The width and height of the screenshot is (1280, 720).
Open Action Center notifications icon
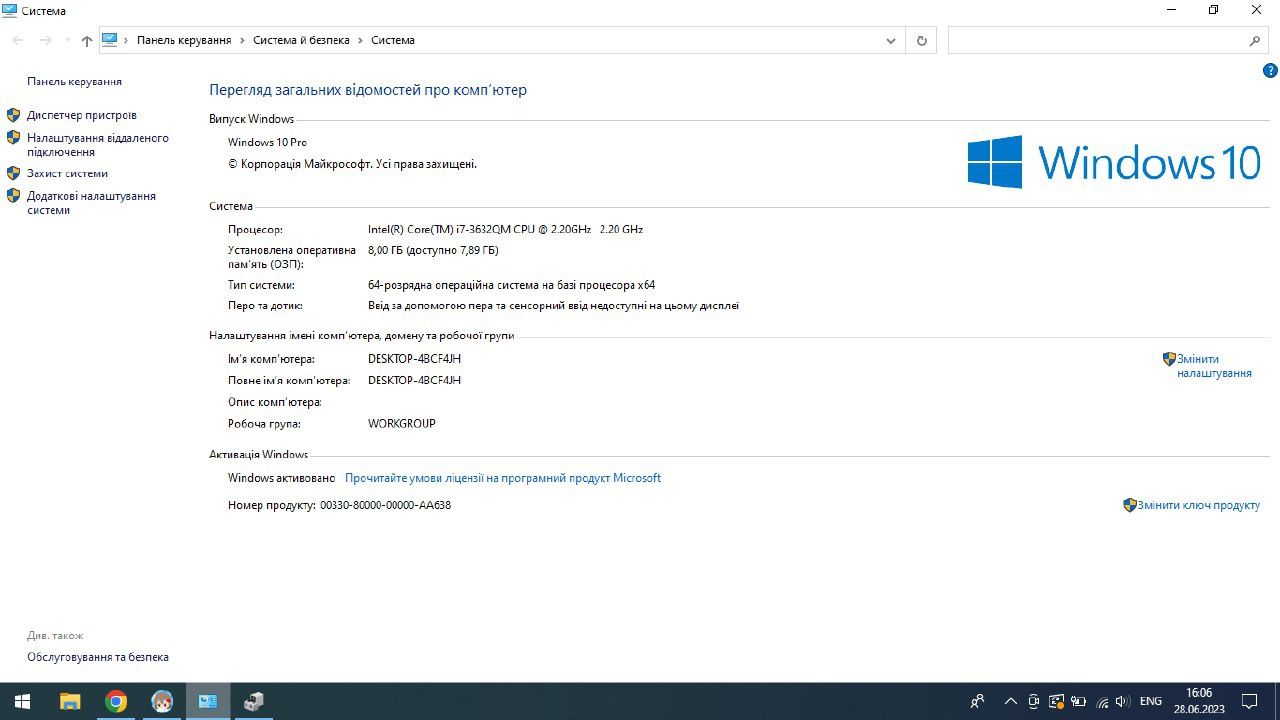click(1249, 701)
